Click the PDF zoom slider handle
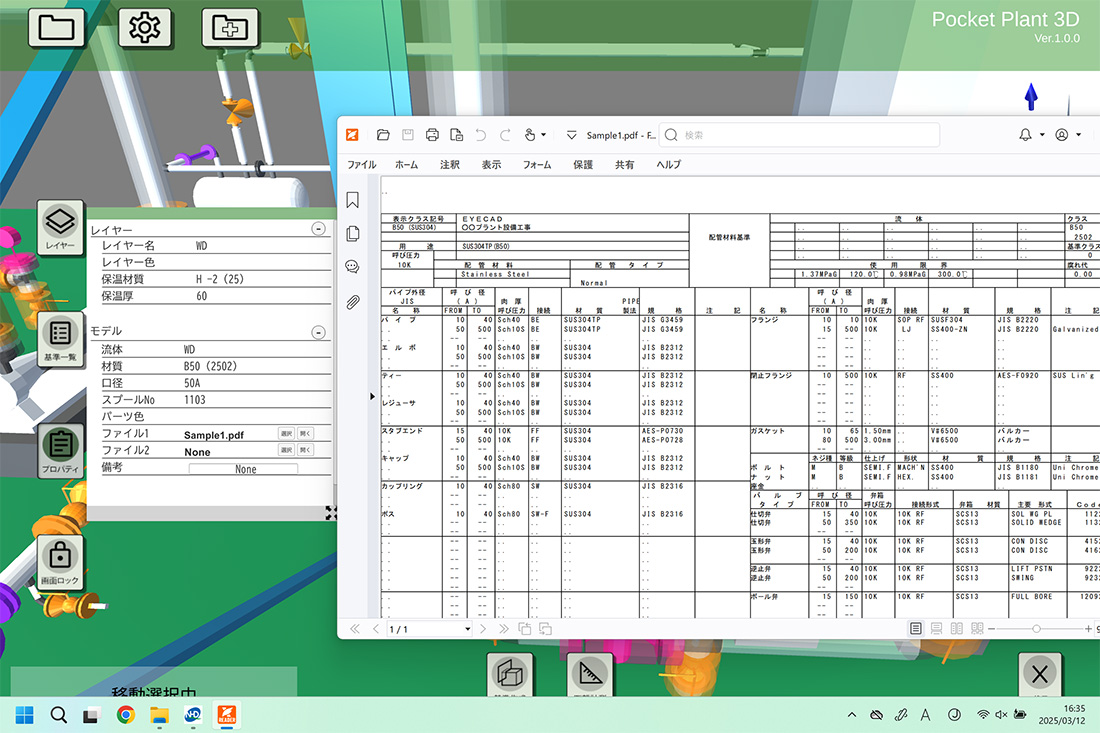Screen dimensions: 1100x733 1036,629
